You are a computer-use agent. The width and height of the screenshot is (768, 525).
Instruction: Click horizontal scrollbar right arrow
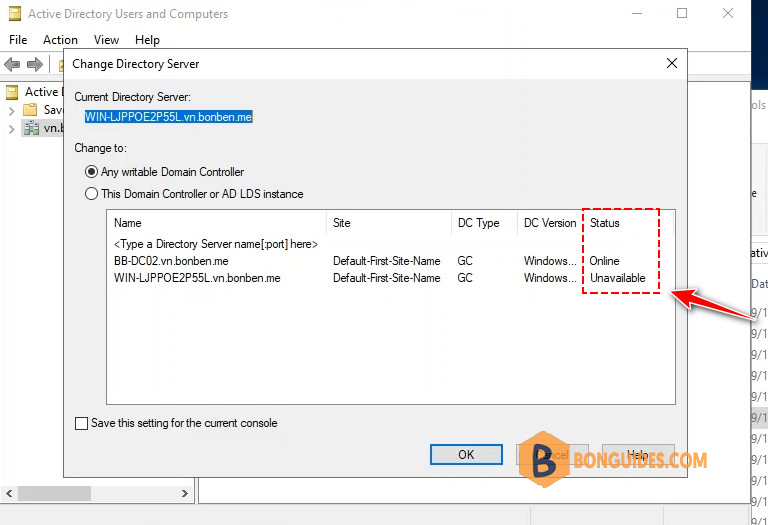(185, 493)
